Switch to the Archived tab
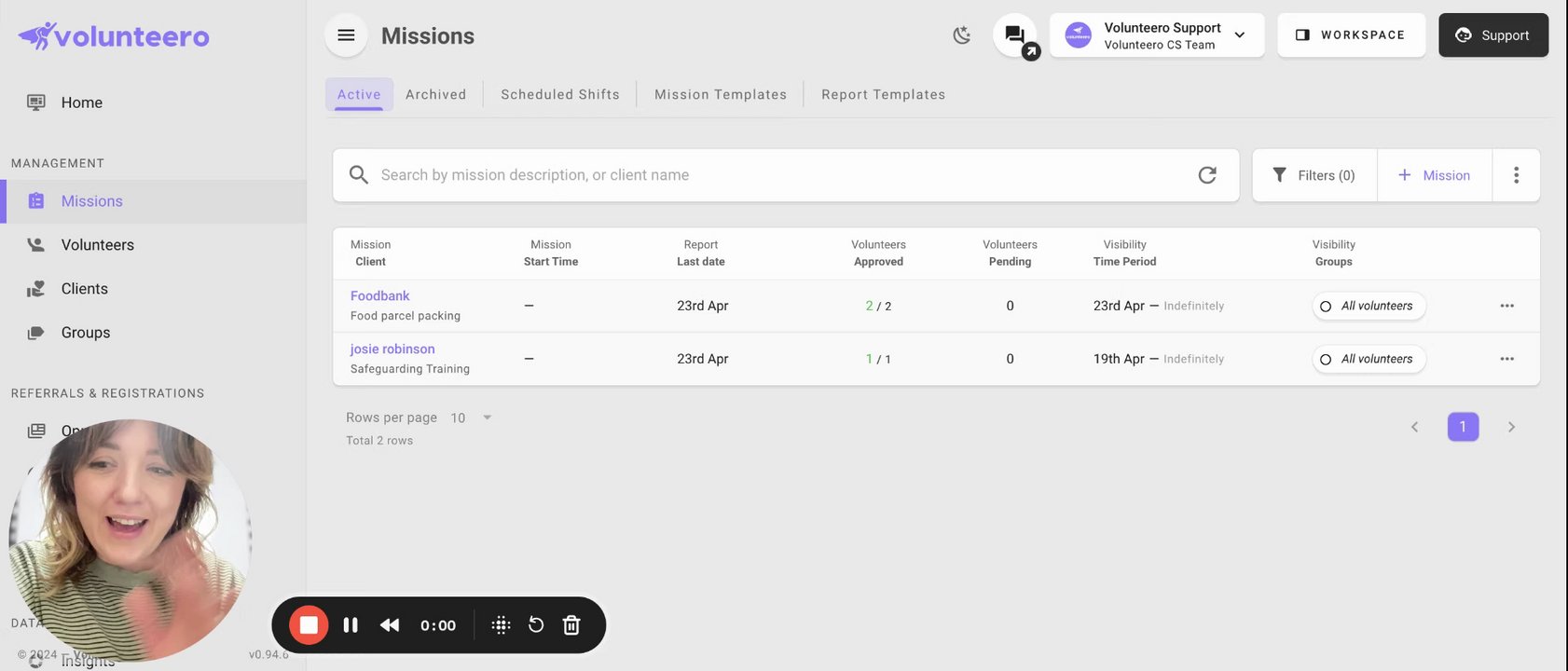The width and height of the screenshot is (1568, 671). pyautogui.click(x=435, y=94)
